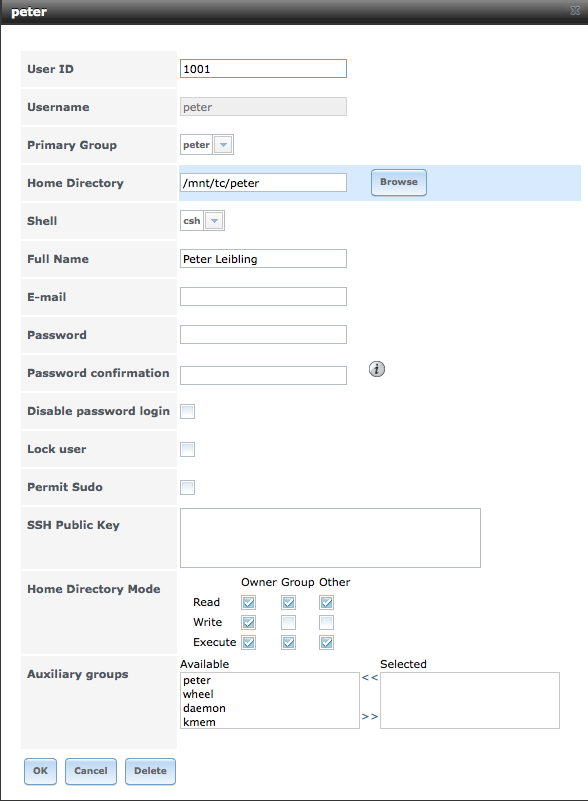The height and width of the screenshot is (801, 588).
Task: Select daemon in Available groups list
Action: (x=204, y=708)
